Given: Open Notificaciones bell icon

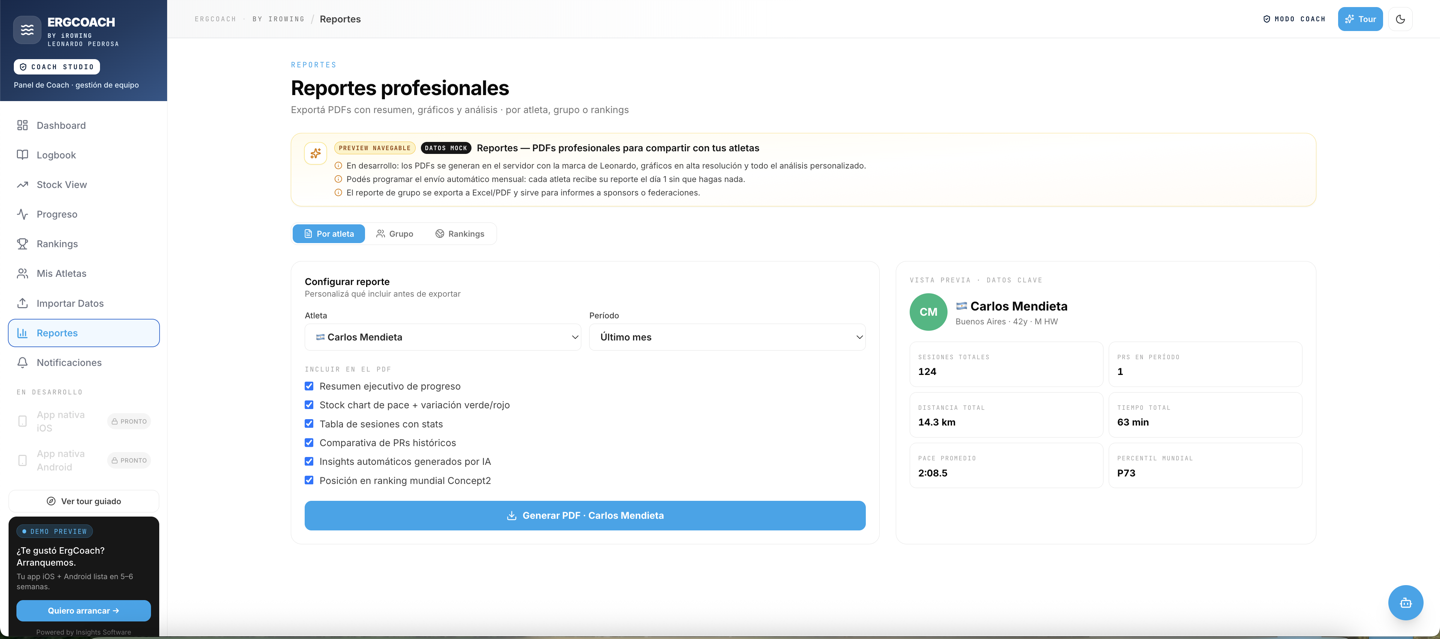Looking at the screenshot, I should [x=22, y=363].
